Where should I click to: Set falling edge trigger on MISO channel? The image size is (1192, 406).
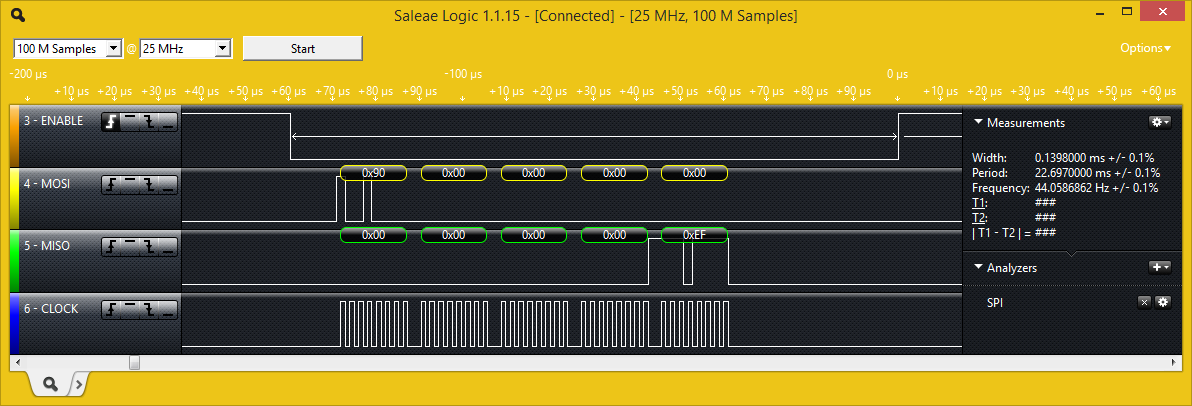tap(149, 246)
